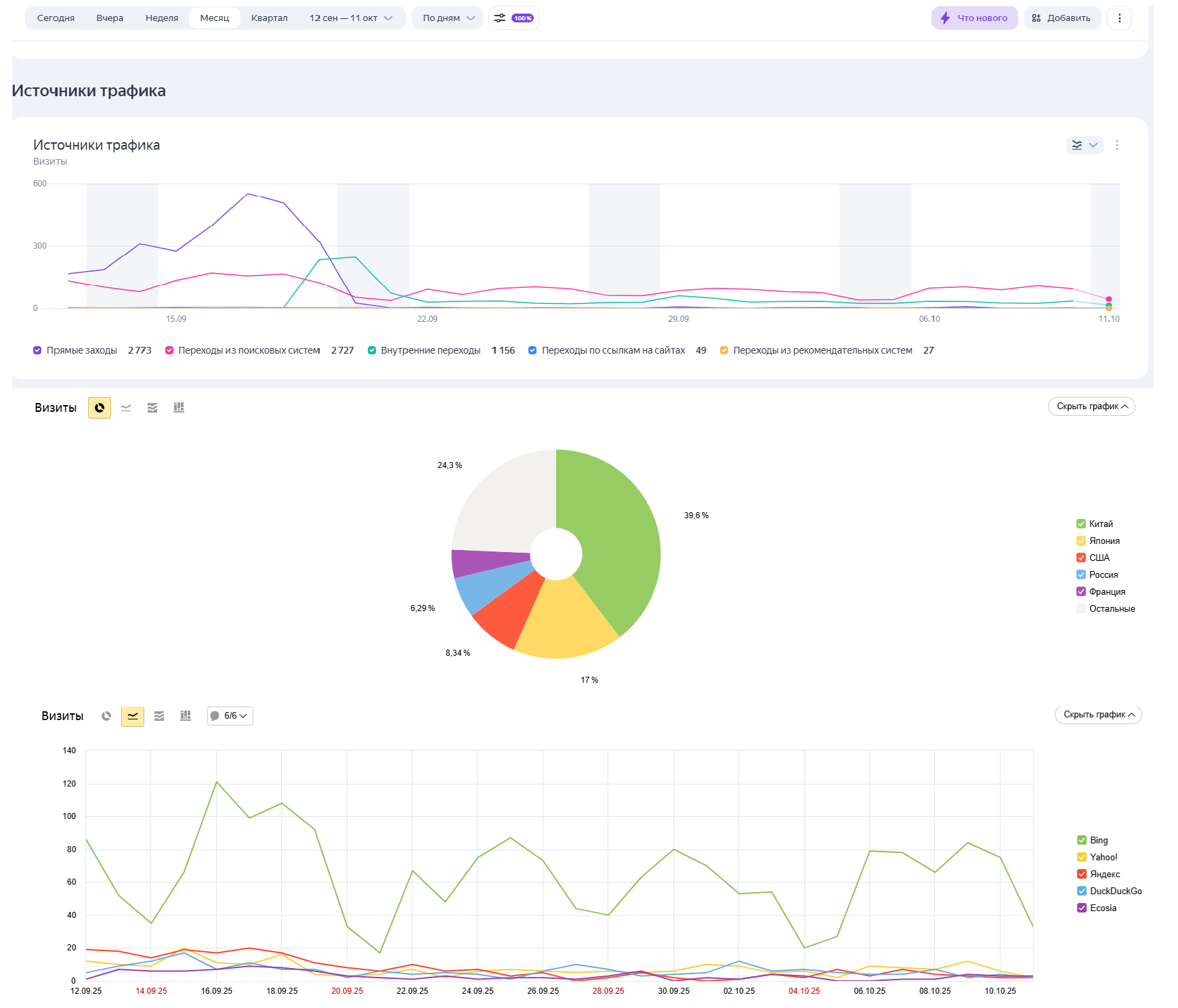Click the Добавить button
Image resolution: width=1178 pixels, height=1008 pixels.
(1061, 18)
